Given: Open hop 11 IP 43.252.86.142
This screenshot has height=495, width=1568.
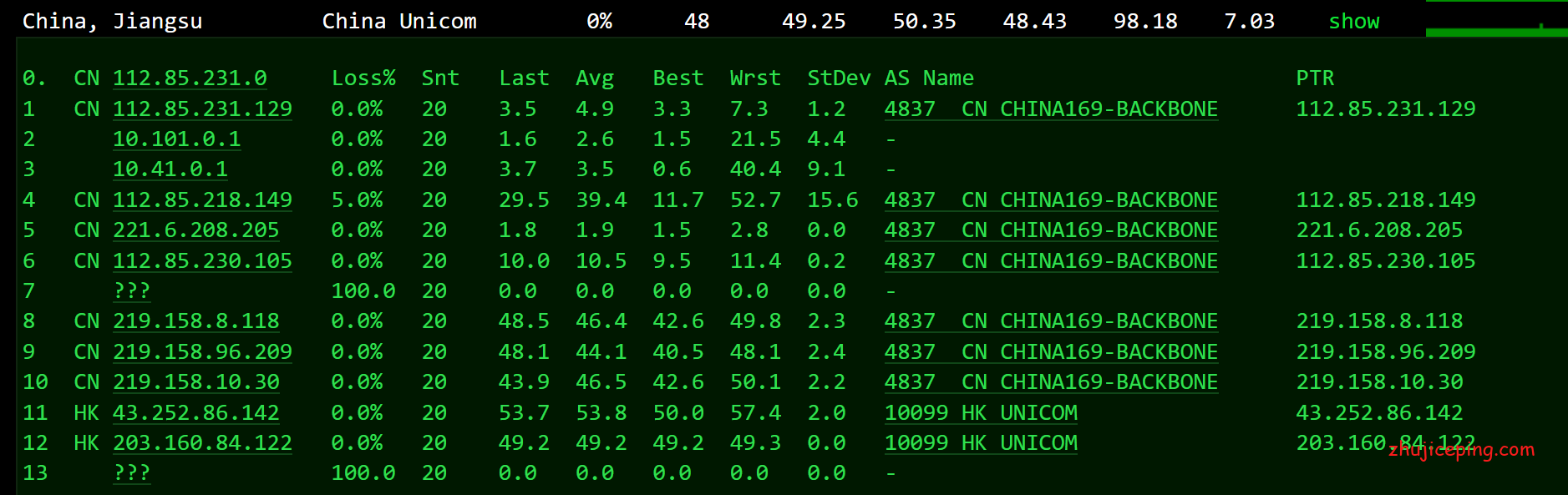Looking at the screenshot, I should tap(196, 412).
